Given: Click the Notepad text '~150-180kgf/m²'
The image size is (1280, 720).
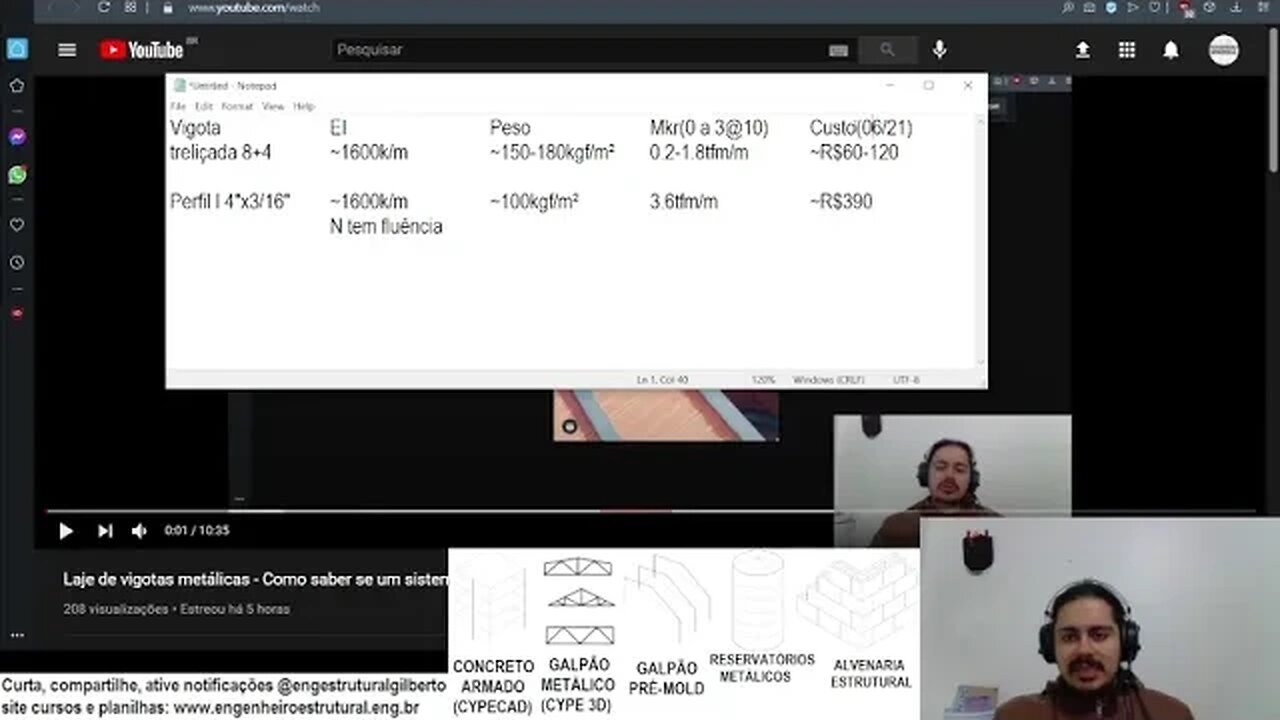Looking at the screenshot, I should pyautogui.click(x=552, y=153).
